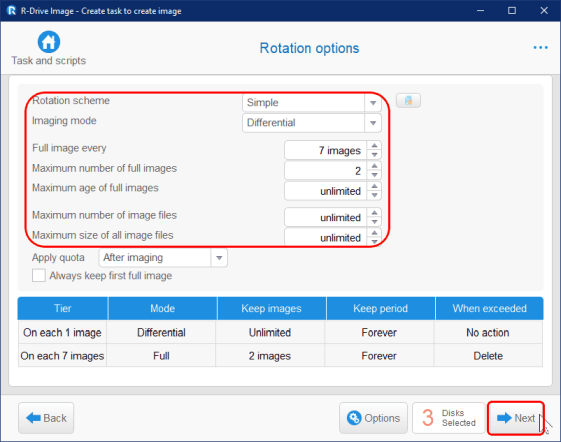Click the 3 Disks Selected button
This screenshot has height=442, width=561.
tap(449, 418)
